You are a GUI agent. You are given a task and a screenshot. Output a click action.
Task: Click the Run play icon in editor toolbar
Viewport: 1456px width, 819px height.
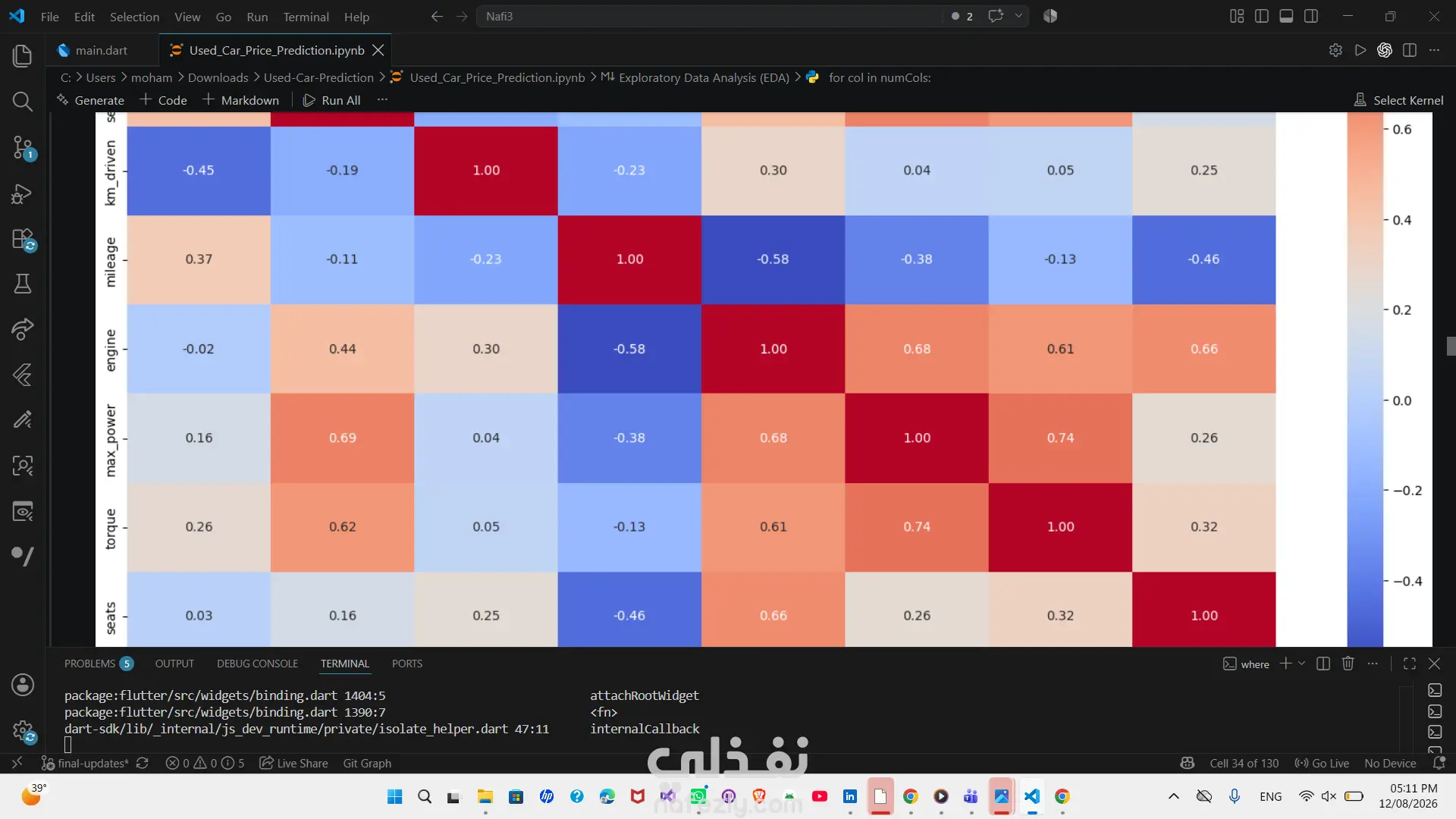coord(1360,50)
